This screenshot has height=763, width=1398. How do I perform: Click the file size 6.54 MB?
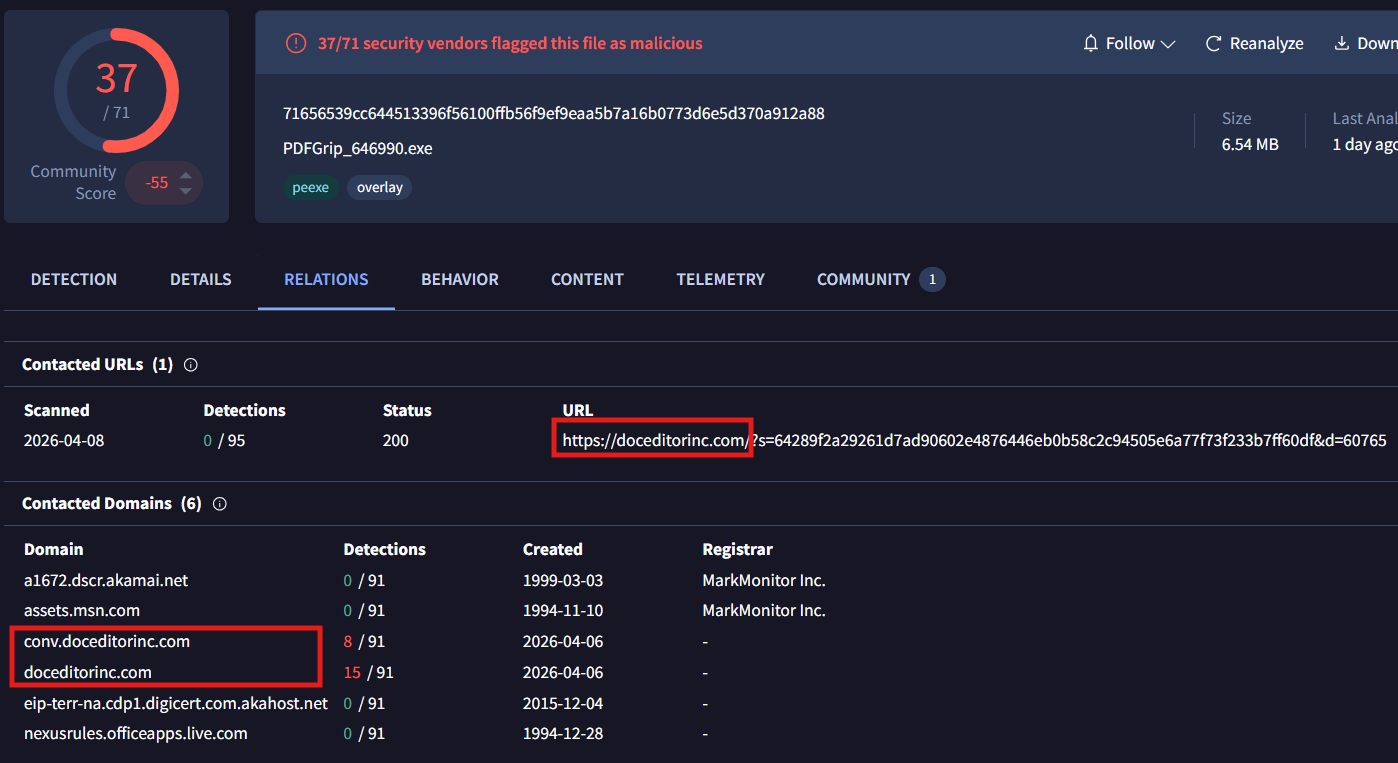1250,145
